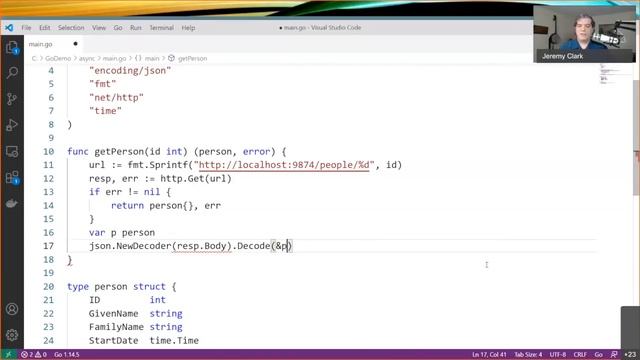The height and width of the screenshot is (360, 640).
Task: Click FamilyName field in struct
Action: 116,327
